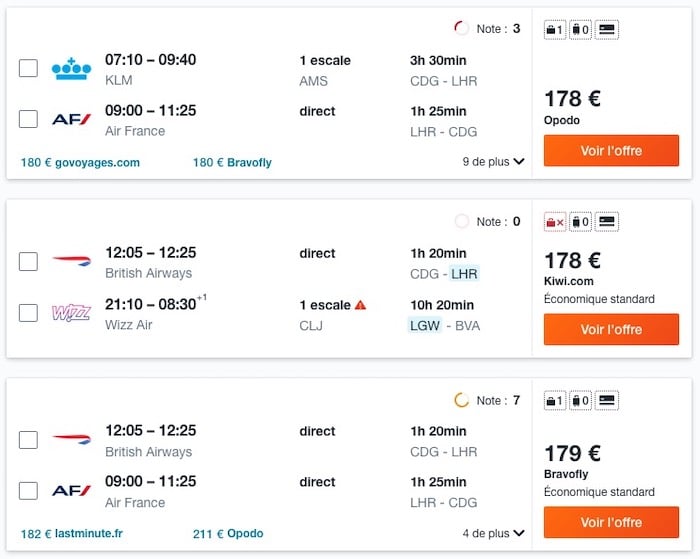Click the payment card icon on Opodo offer
Image resolution: width=700 pixels, height=559 pixels.
tap(606, 30)
